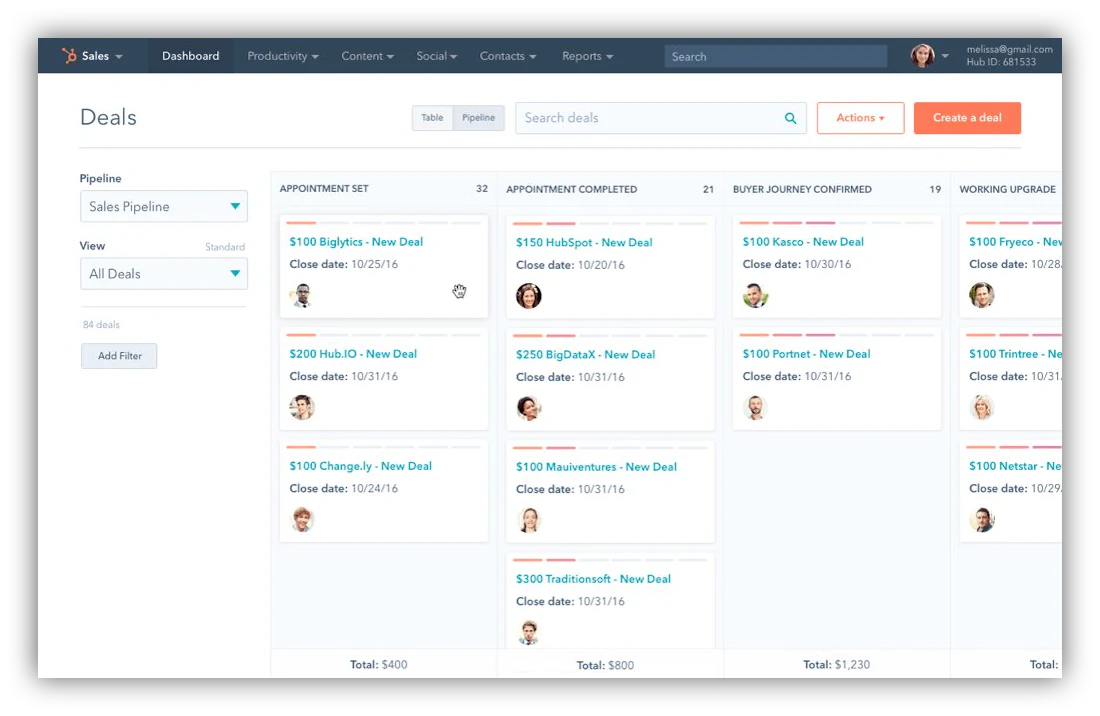
Task: Open the $100 Change.ly - New Deal link
Action: (x=361, y=466)
